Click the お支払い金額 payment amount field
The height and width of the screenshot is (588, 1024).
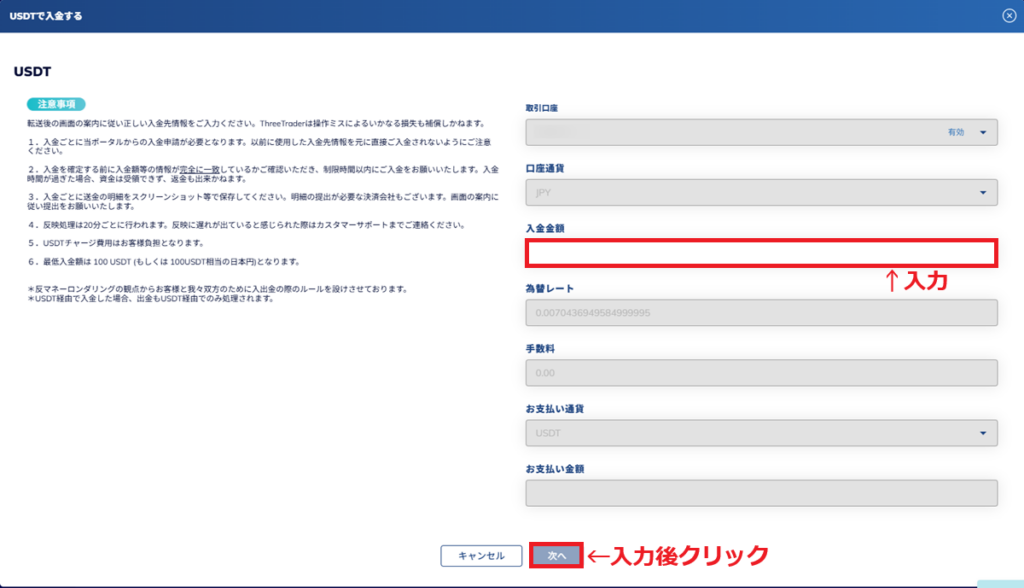pyautogui.click(x=760, y=494)
